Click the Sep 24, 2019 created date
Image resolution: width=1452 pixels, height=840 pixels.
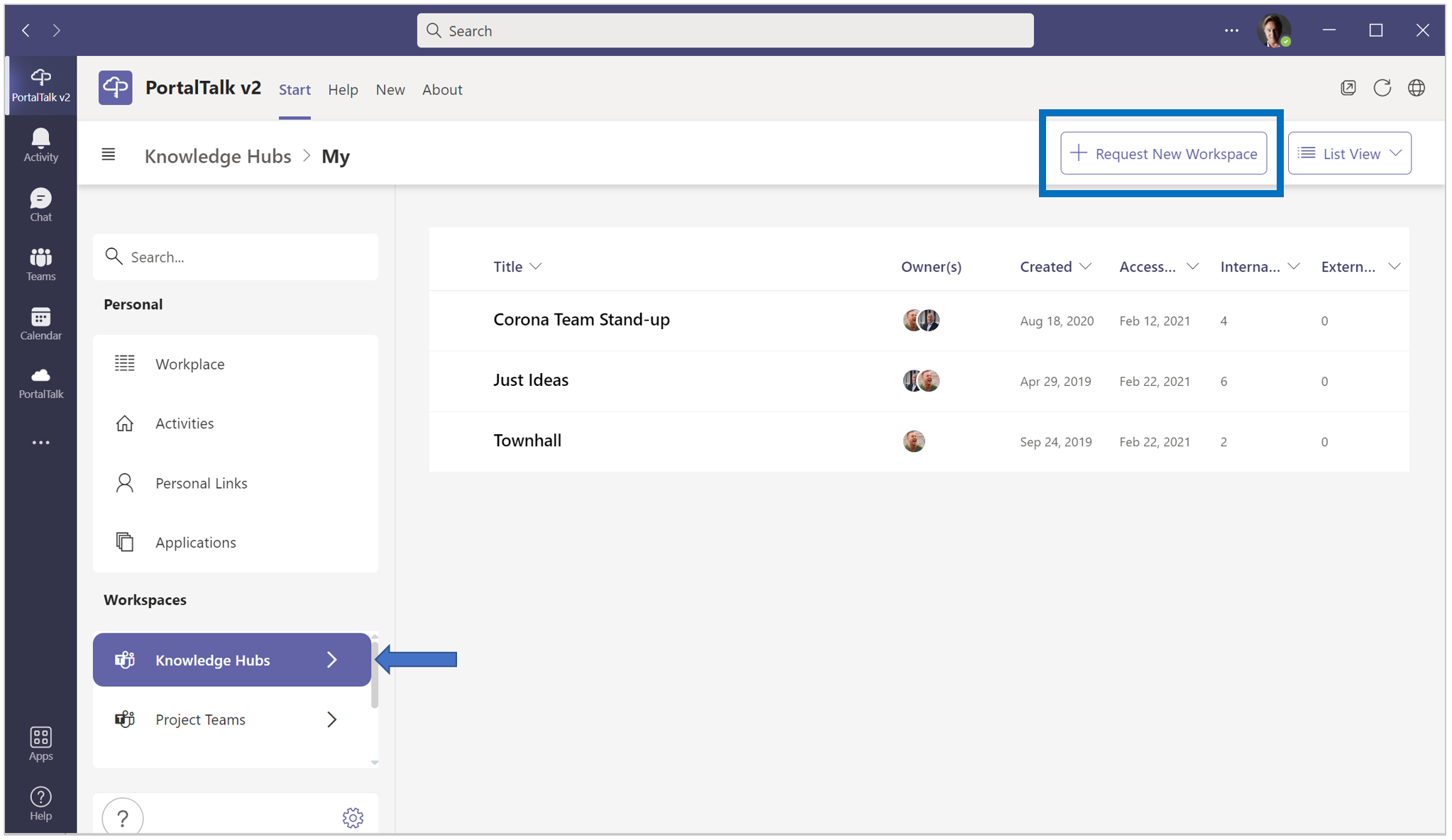pyautogui.click(x=1056, y=442)
